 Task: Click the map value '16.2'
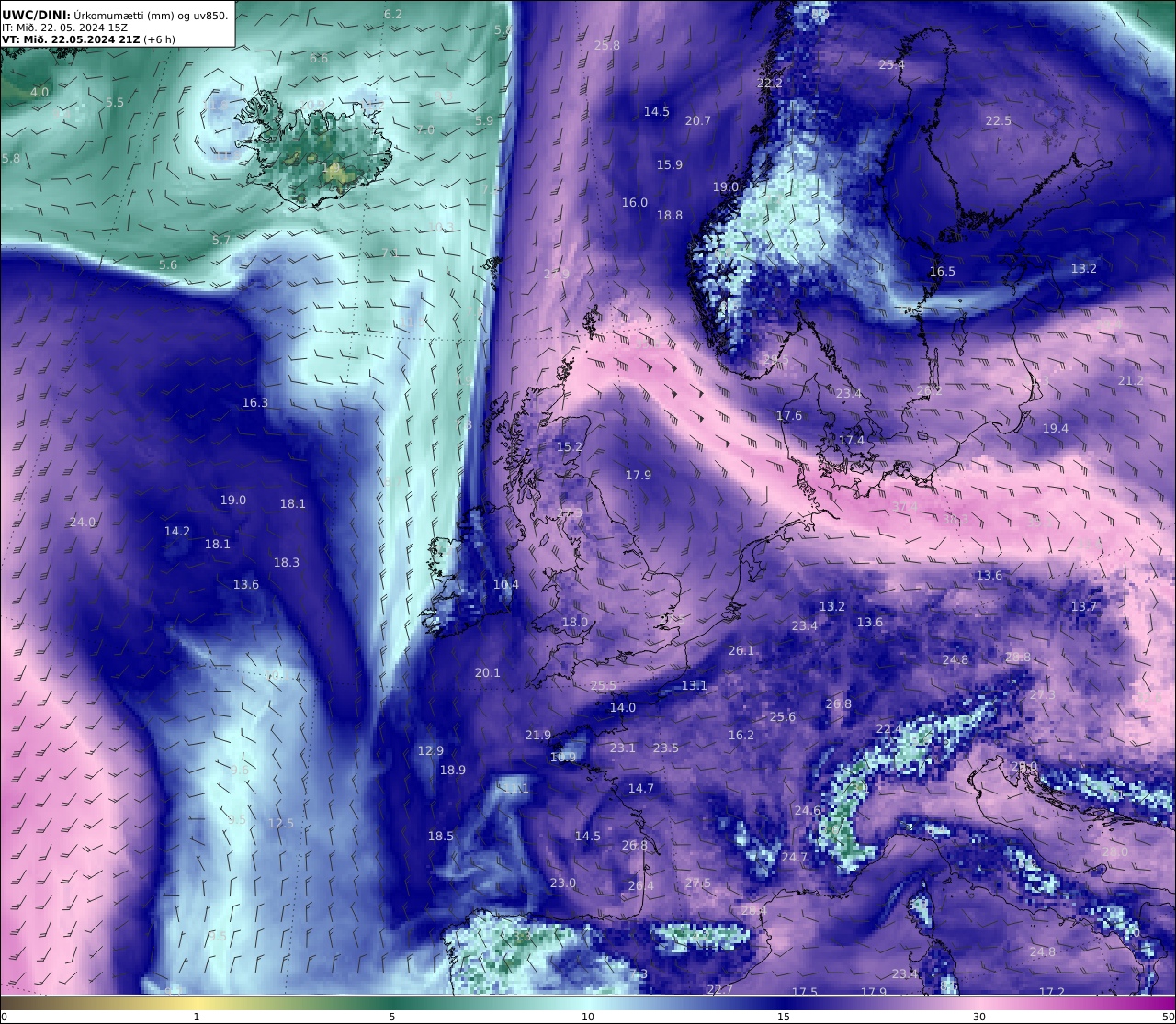(741, 735)
